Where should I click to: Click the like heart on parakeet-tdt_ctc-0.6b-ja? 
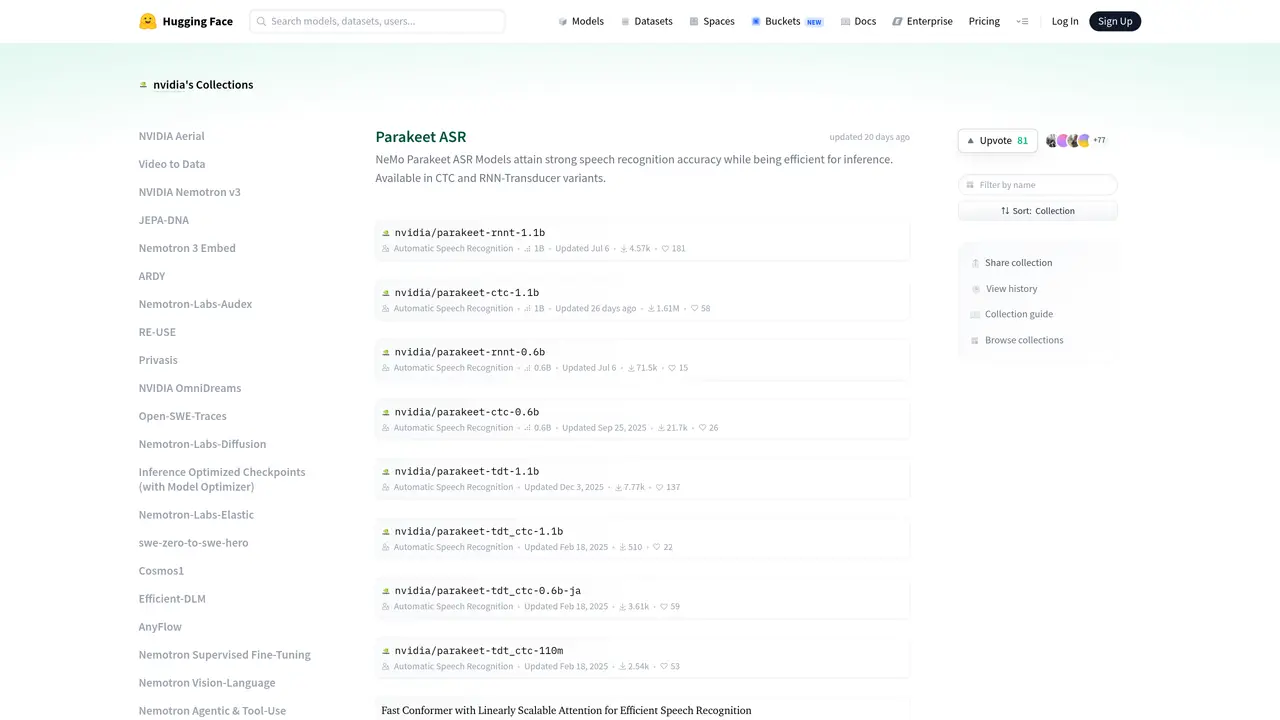[x=664, y=607]
